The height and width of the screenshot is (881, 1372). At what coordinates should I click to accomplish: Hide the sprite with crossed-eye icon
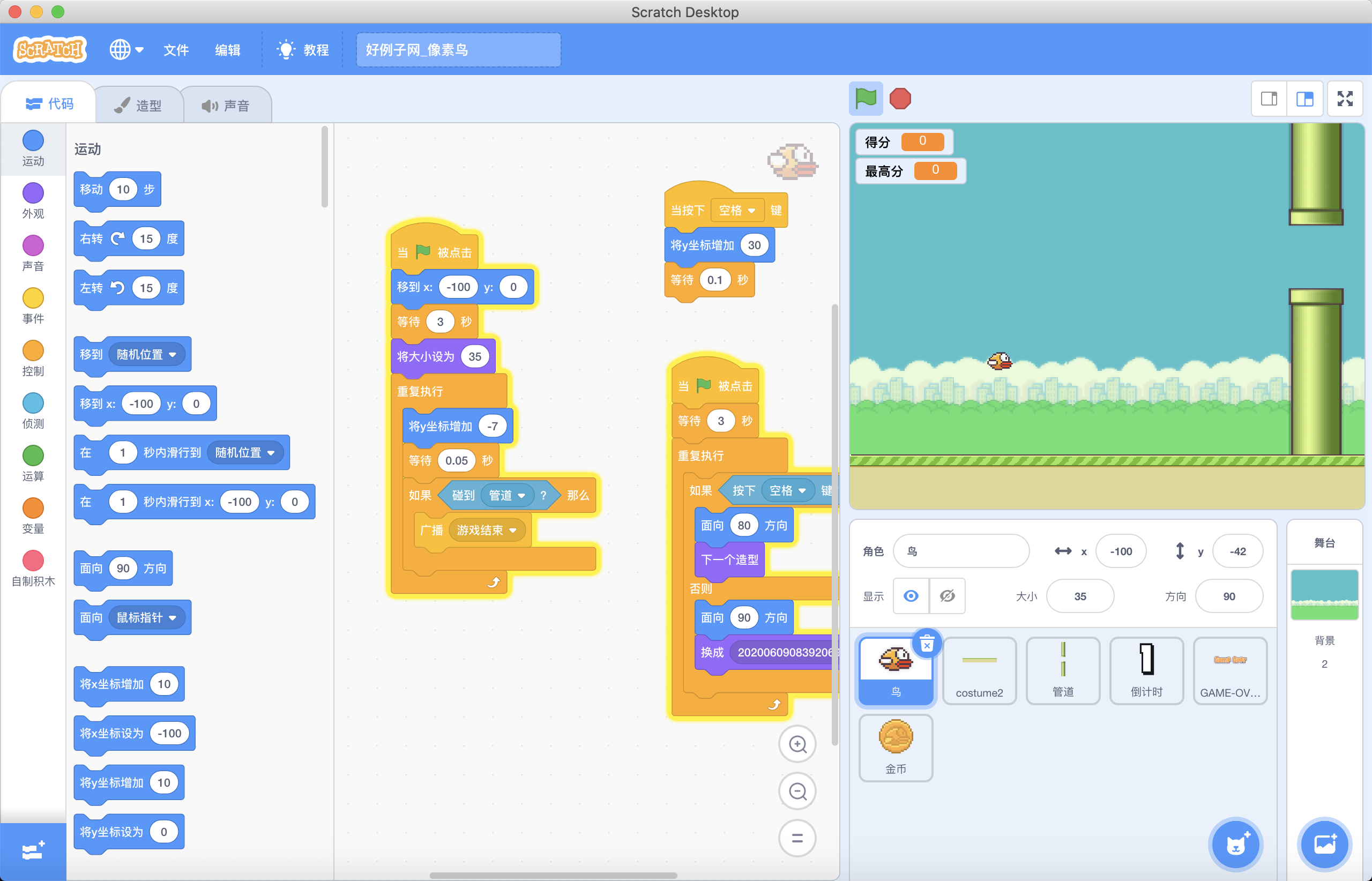tap(948, 596)
